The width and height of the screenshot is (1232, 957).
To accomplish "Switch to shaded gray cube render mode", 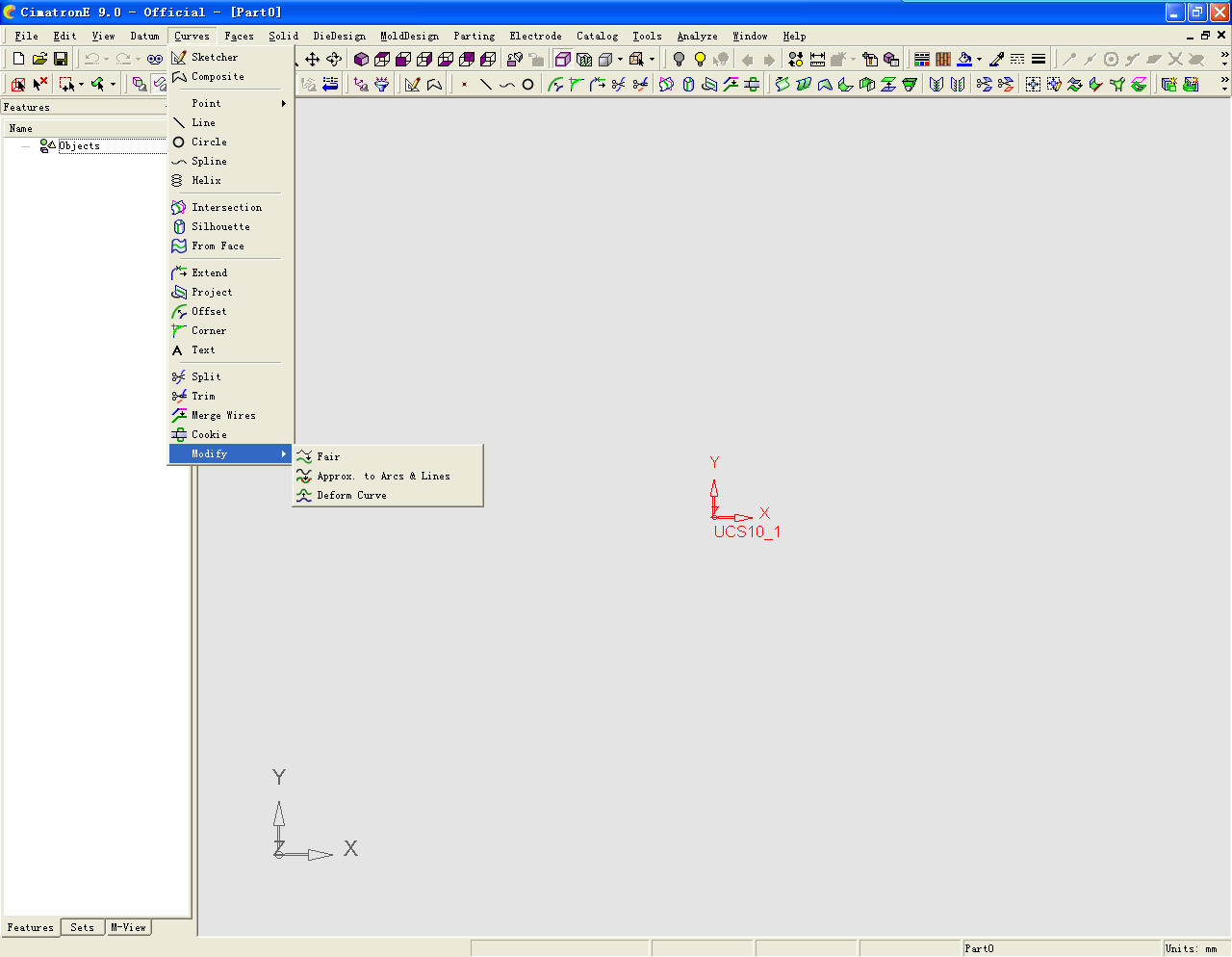I will coord(605,60).
